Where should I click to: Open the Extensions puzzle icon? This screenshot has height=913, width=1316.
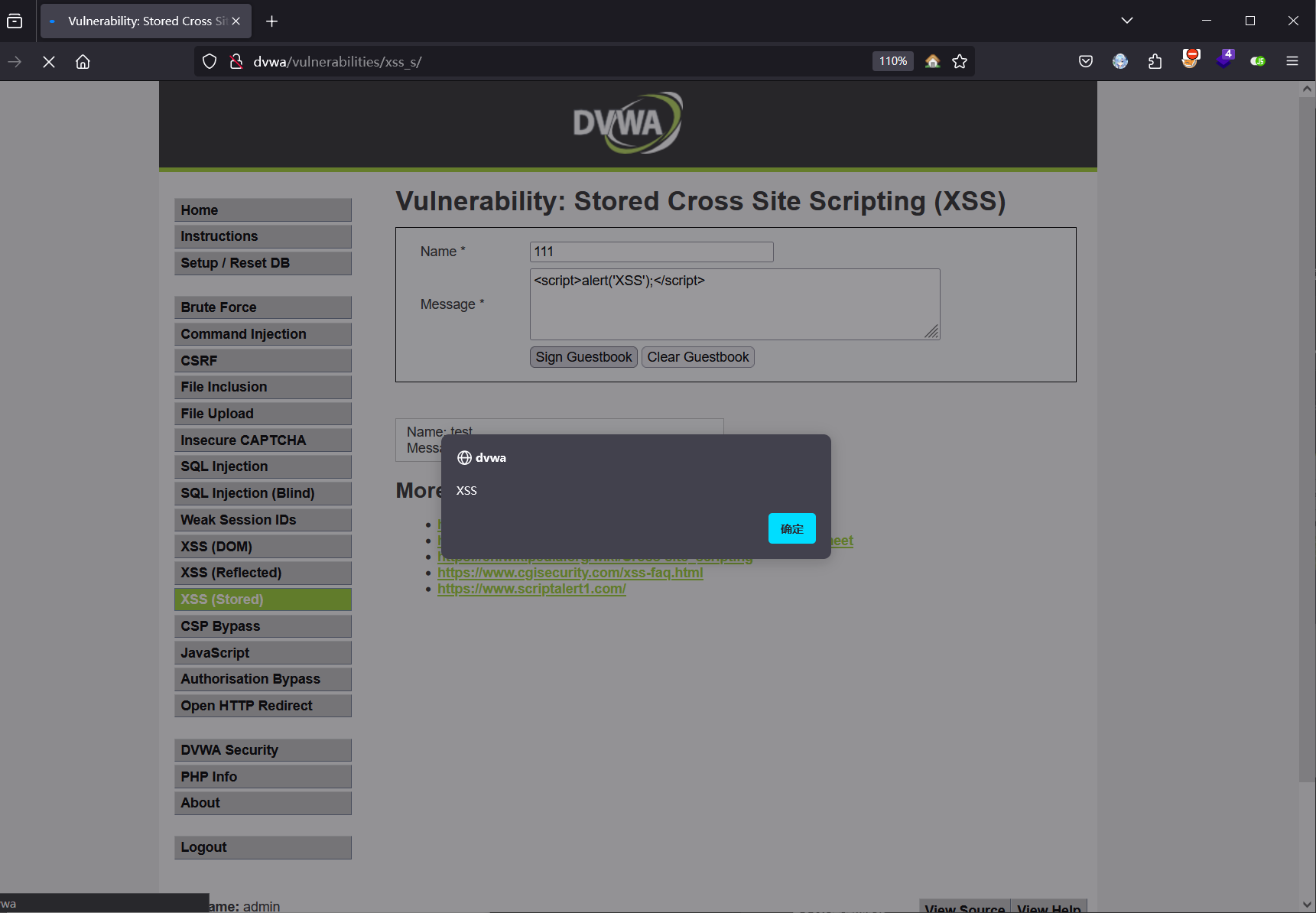1155,61
